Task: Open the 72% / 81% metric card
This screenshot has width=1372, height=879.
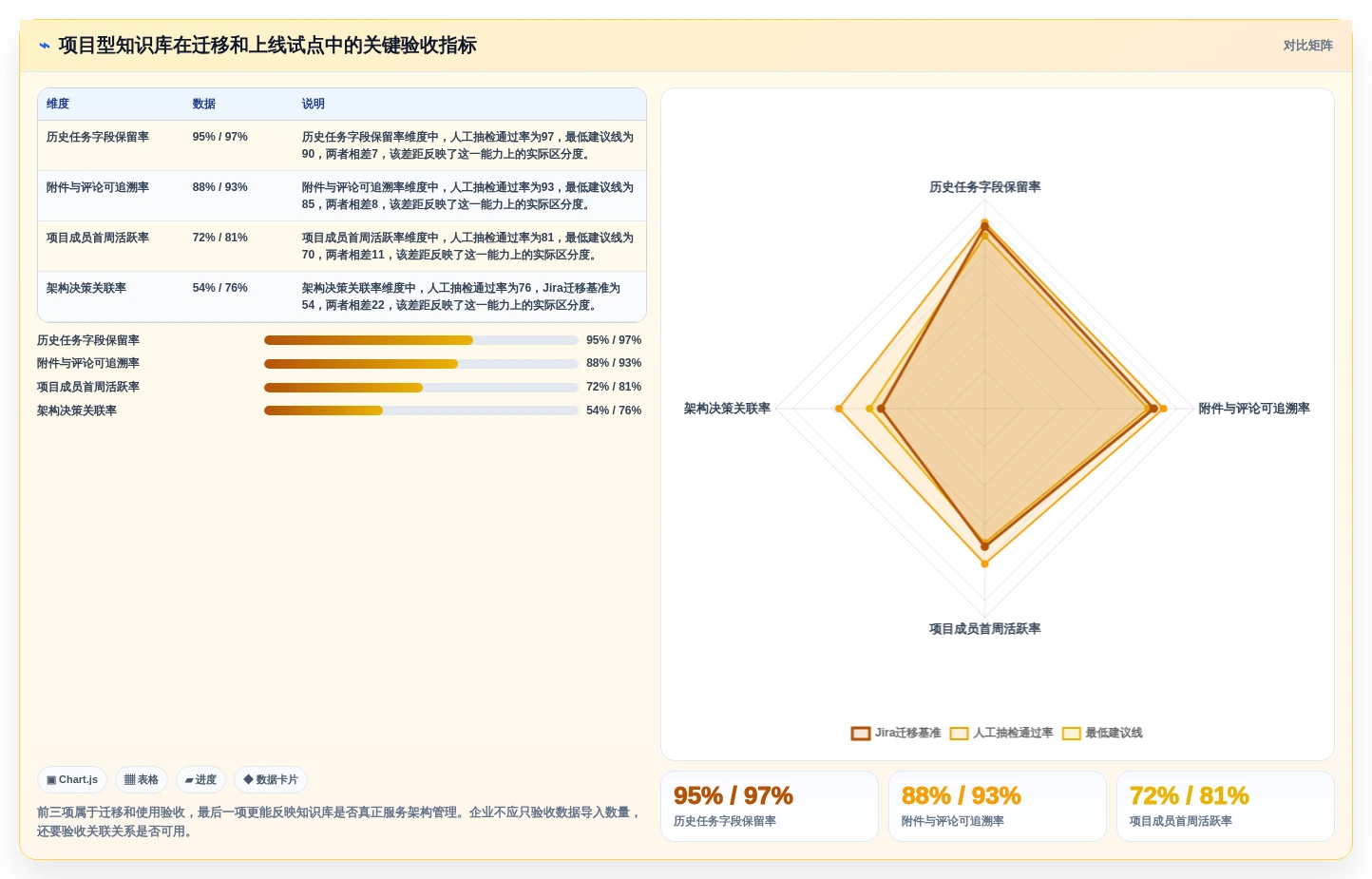Action: click(x=1226, y=806)
